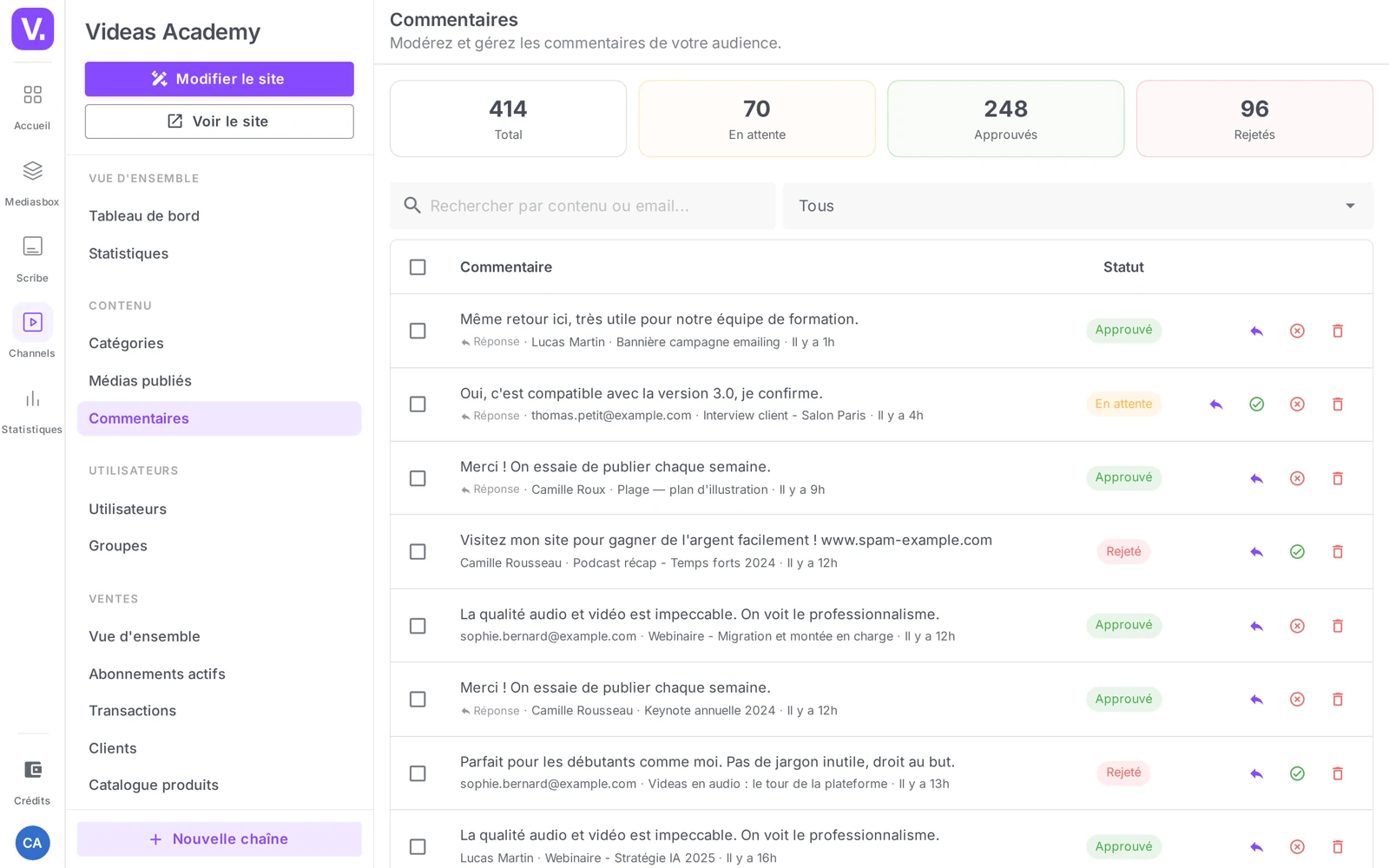This screenshot has height=868, width=1389.
Task: Create a Nouvelle chaîne
Action: click(x=219, y=839)
